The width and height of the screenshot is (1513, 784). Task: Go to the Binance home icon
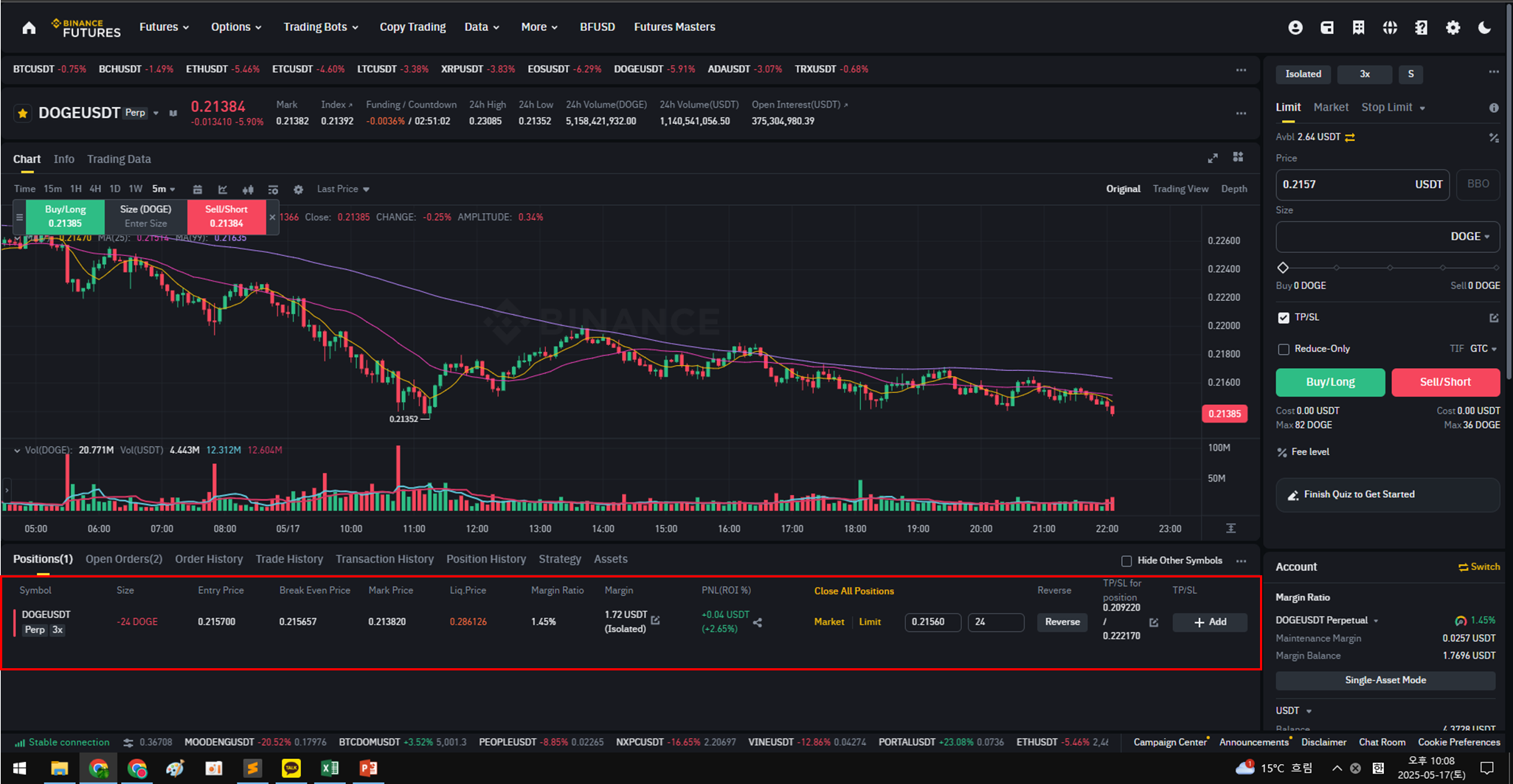tap(29, 27)
